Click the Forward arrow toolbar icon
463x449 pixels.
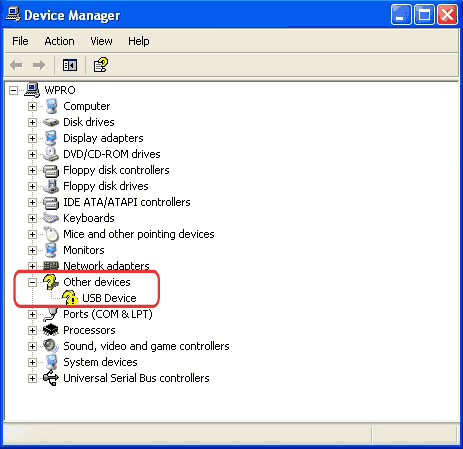tap(39, 65)
